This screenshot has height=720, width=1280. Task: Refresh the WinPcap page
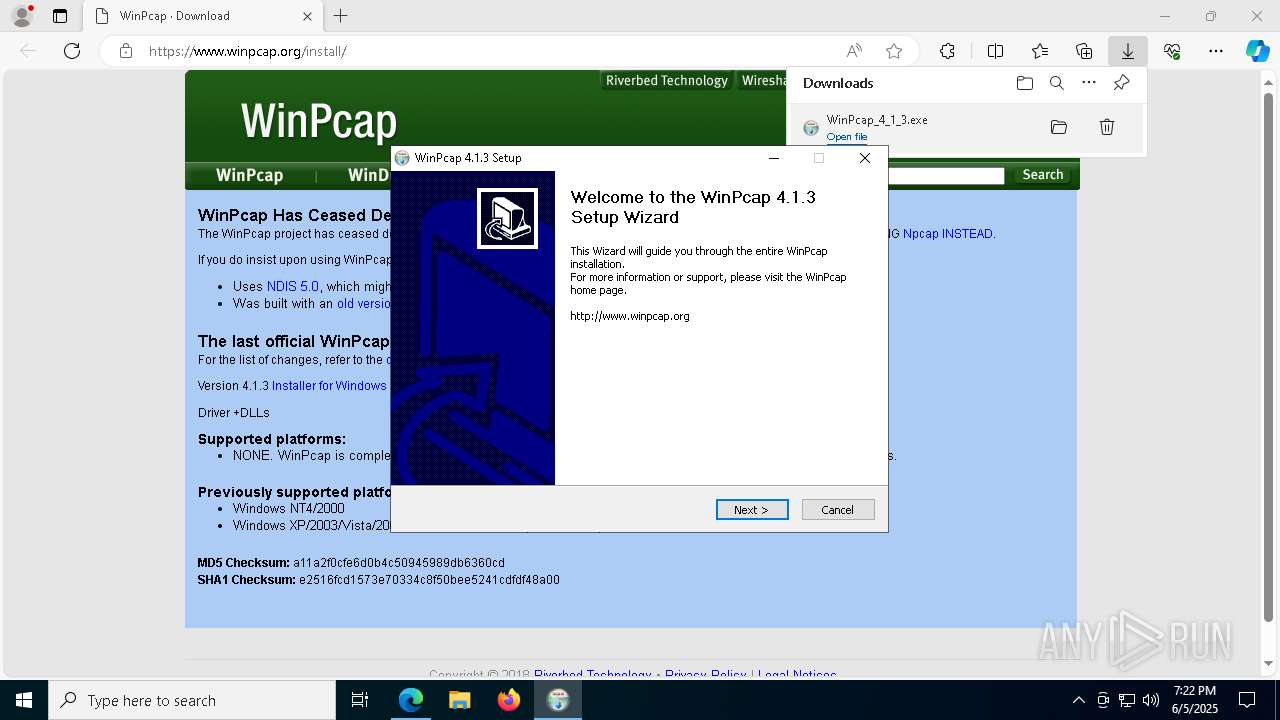pyautogui.click(x=72, y=51)
